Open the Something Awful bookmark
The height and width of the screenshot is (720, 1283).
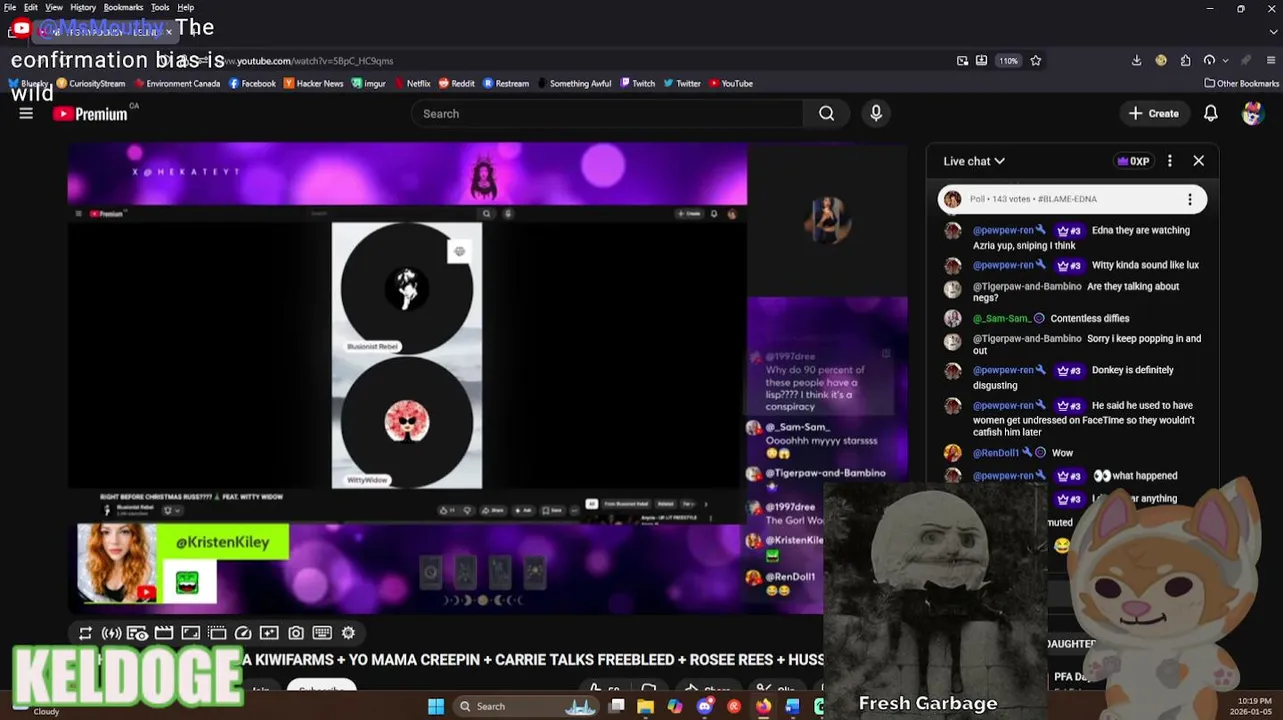tap(574, 84)
